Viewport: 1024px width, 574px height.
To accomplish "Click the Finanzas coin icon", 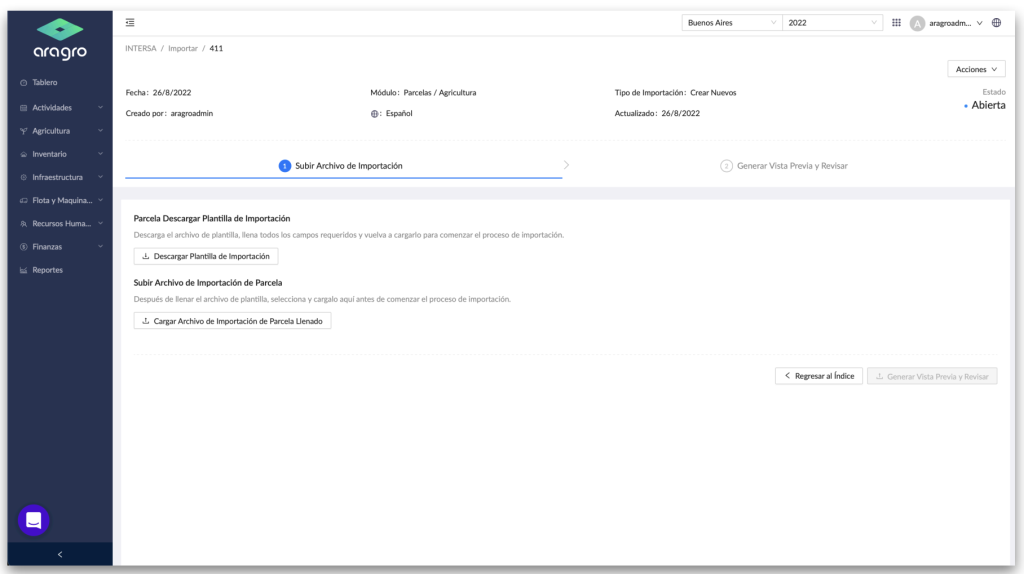I will (x=24, y=247).
